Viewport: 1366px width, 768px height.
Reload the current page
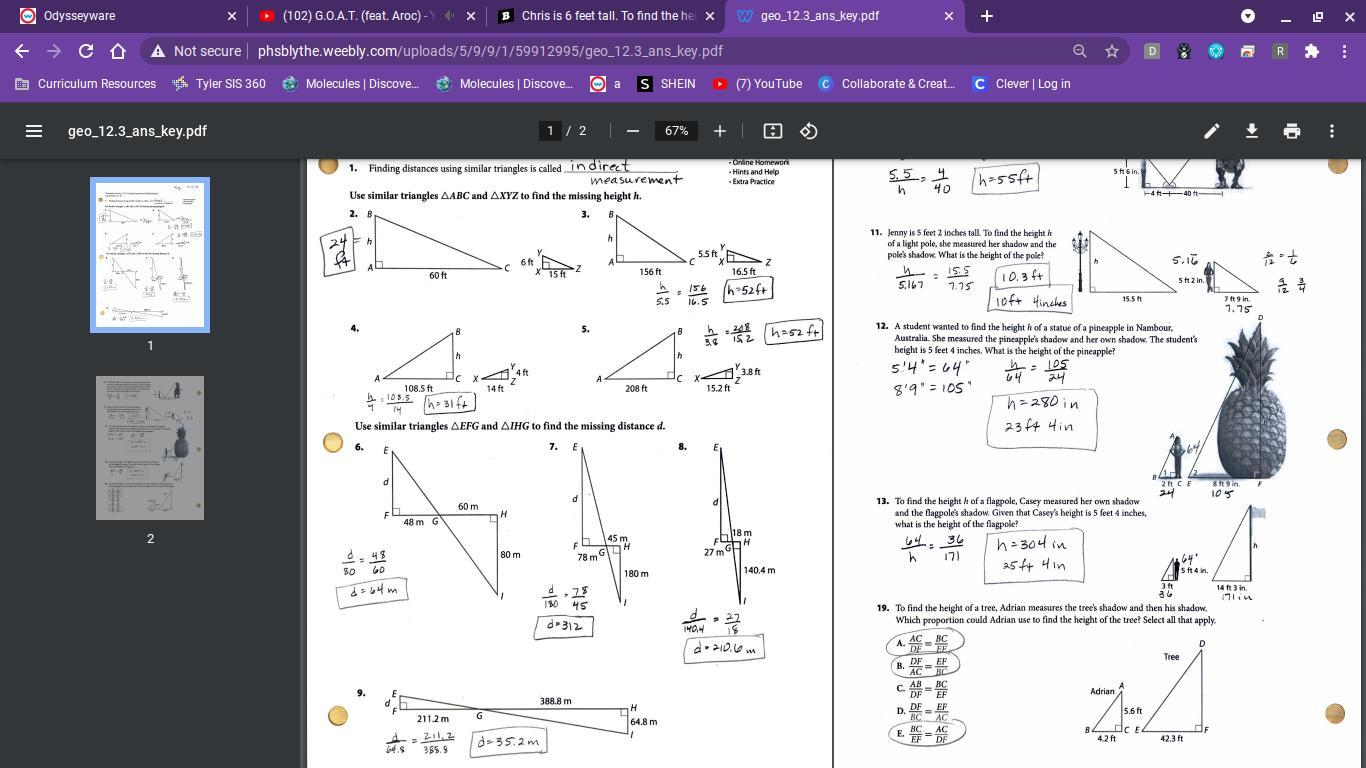86,51
